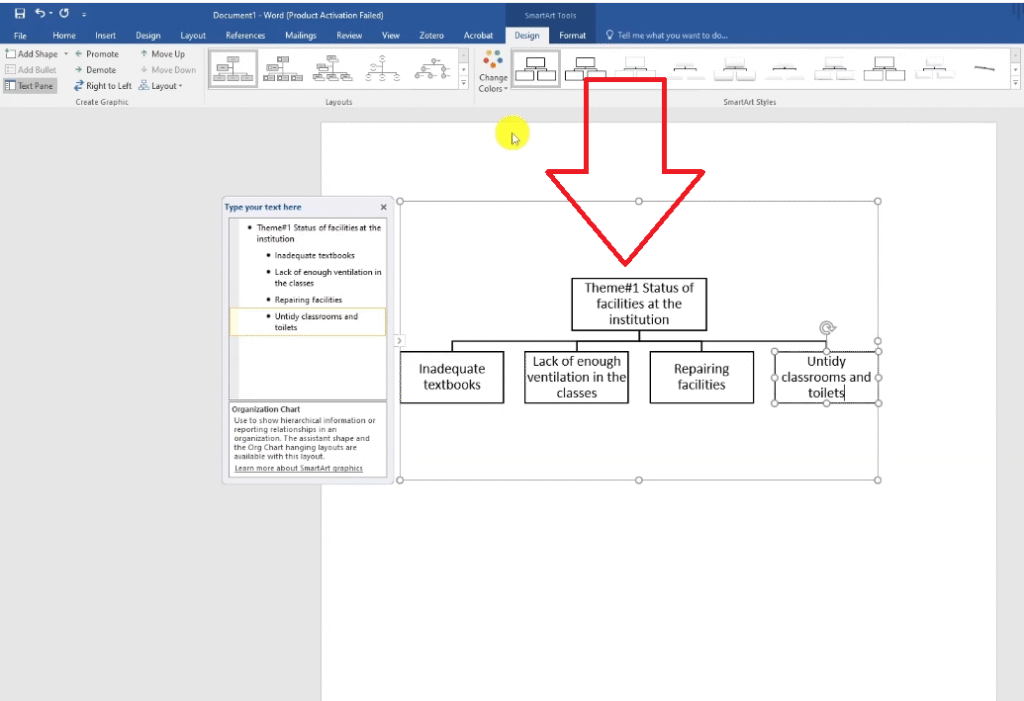1024x701 pixels.
Task: Expand the Layouts gallery more arrow
Action: tap(463, 84)
